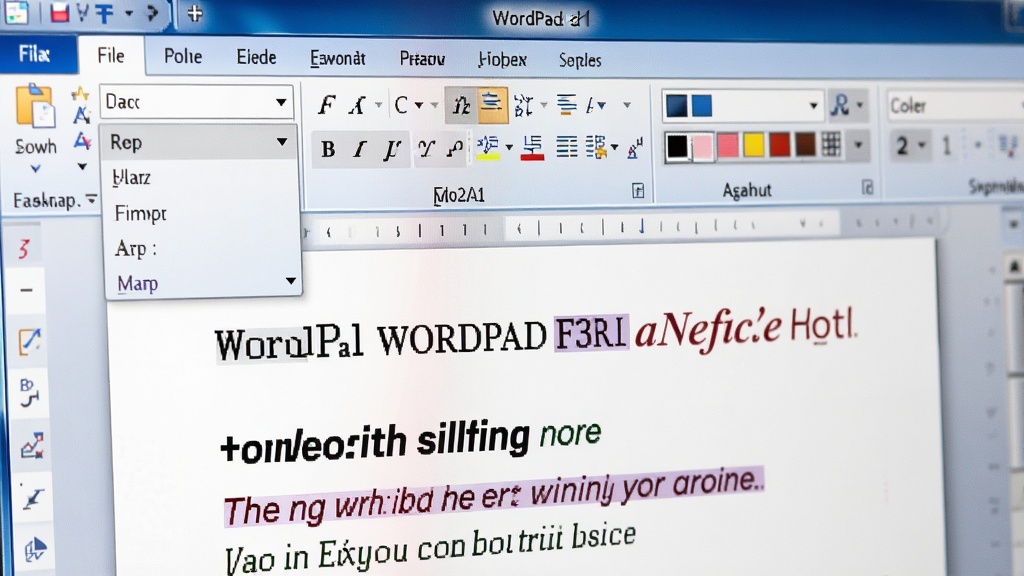Click the red underlined font color icon
This screenshot has width=1024, height=576.
pos(532,148)
